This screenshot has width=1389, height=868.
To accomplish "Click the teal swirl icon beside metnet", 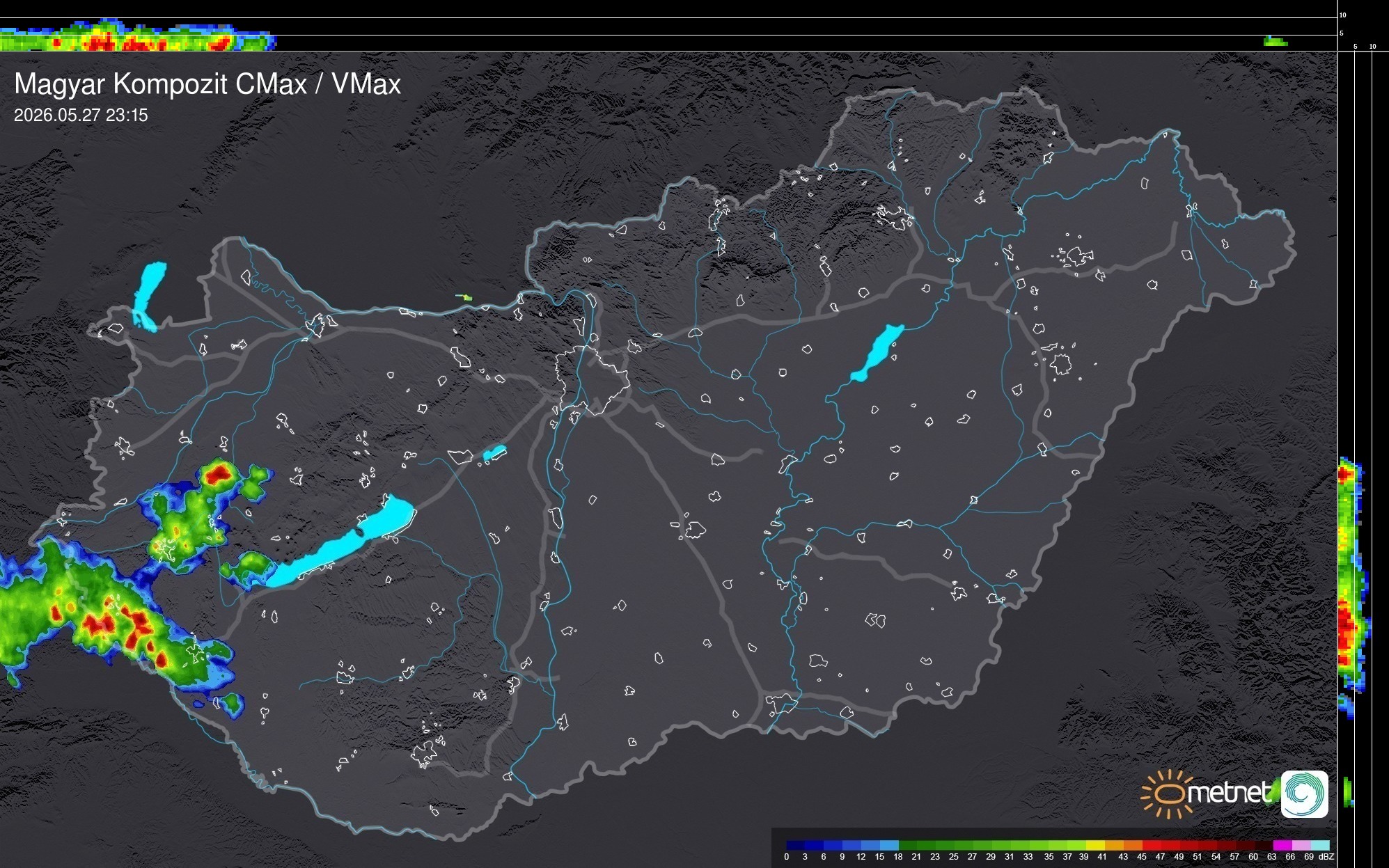I will (1305, 794).
